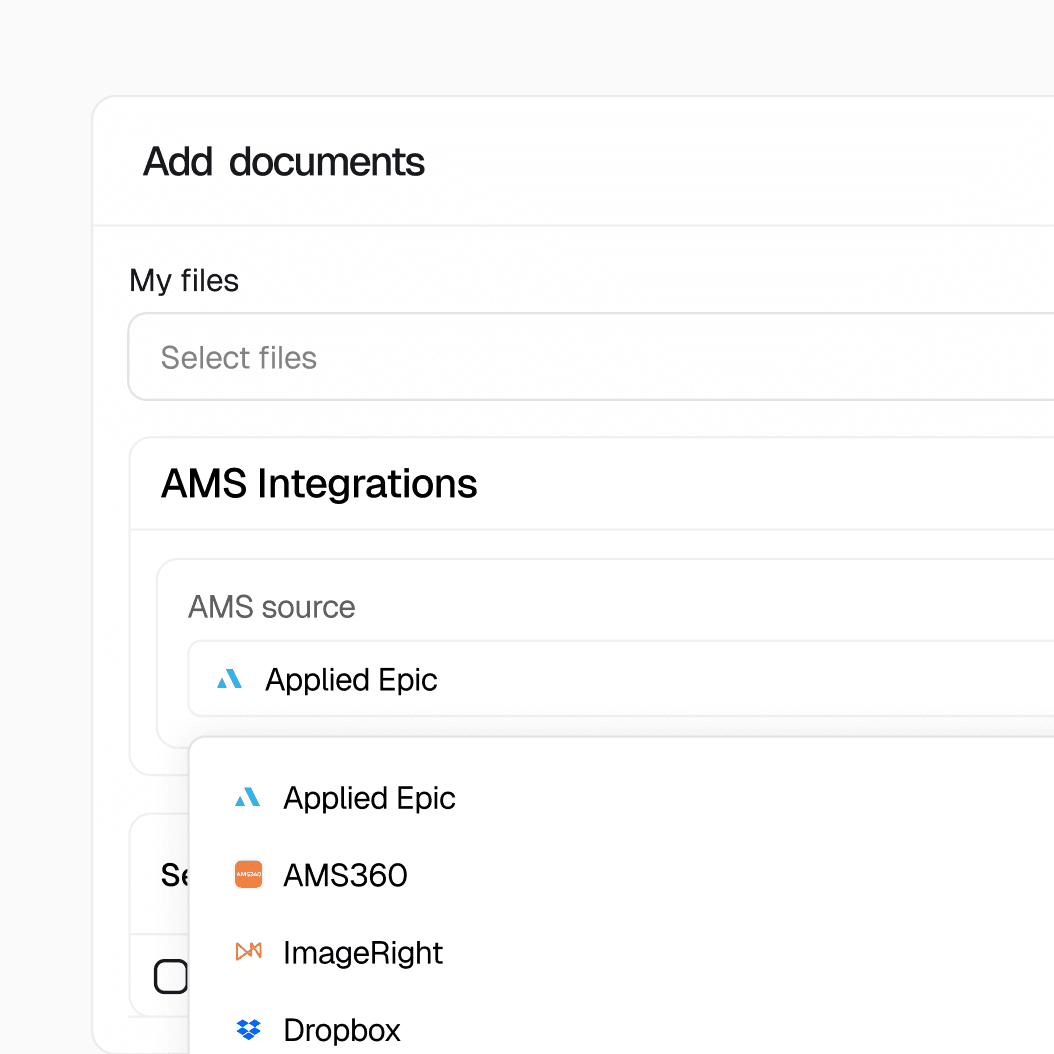Viewport: 1054px width, 1054px height.
Task: Toggle the checkbox beside the dropdown list
Action: pyautogui.click(x=171, y=976)
